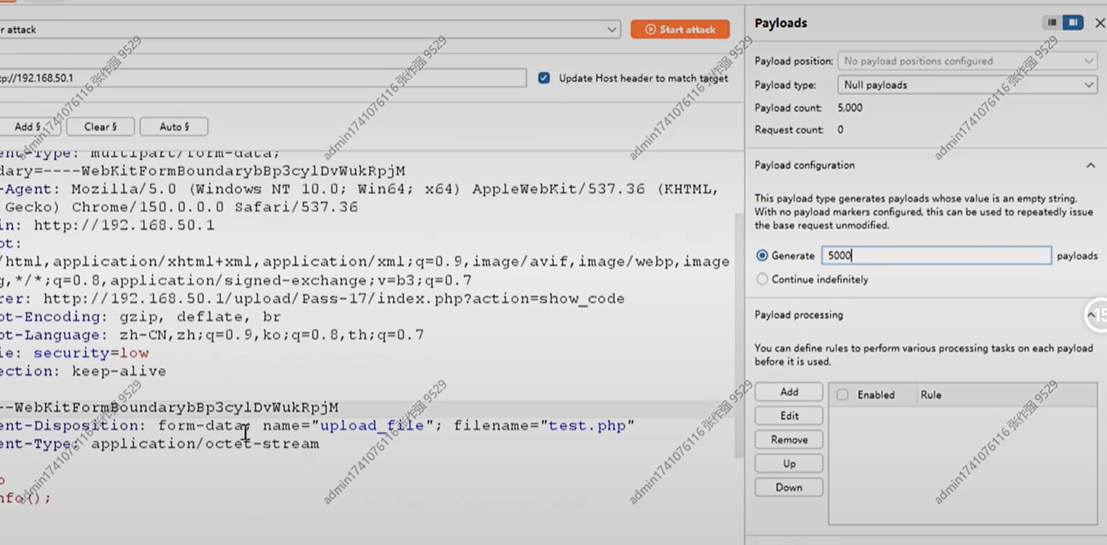Click the keep-alive connection value
This screenshot has width=1107, height=545.
(x=119, y=371)
